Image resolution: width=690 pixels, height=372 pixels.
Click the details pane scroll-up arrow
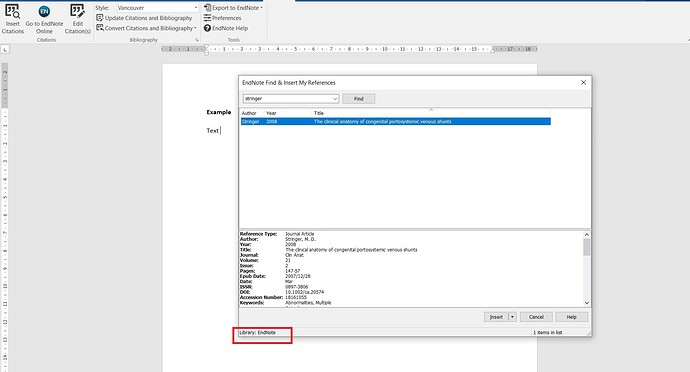point(587,235)
